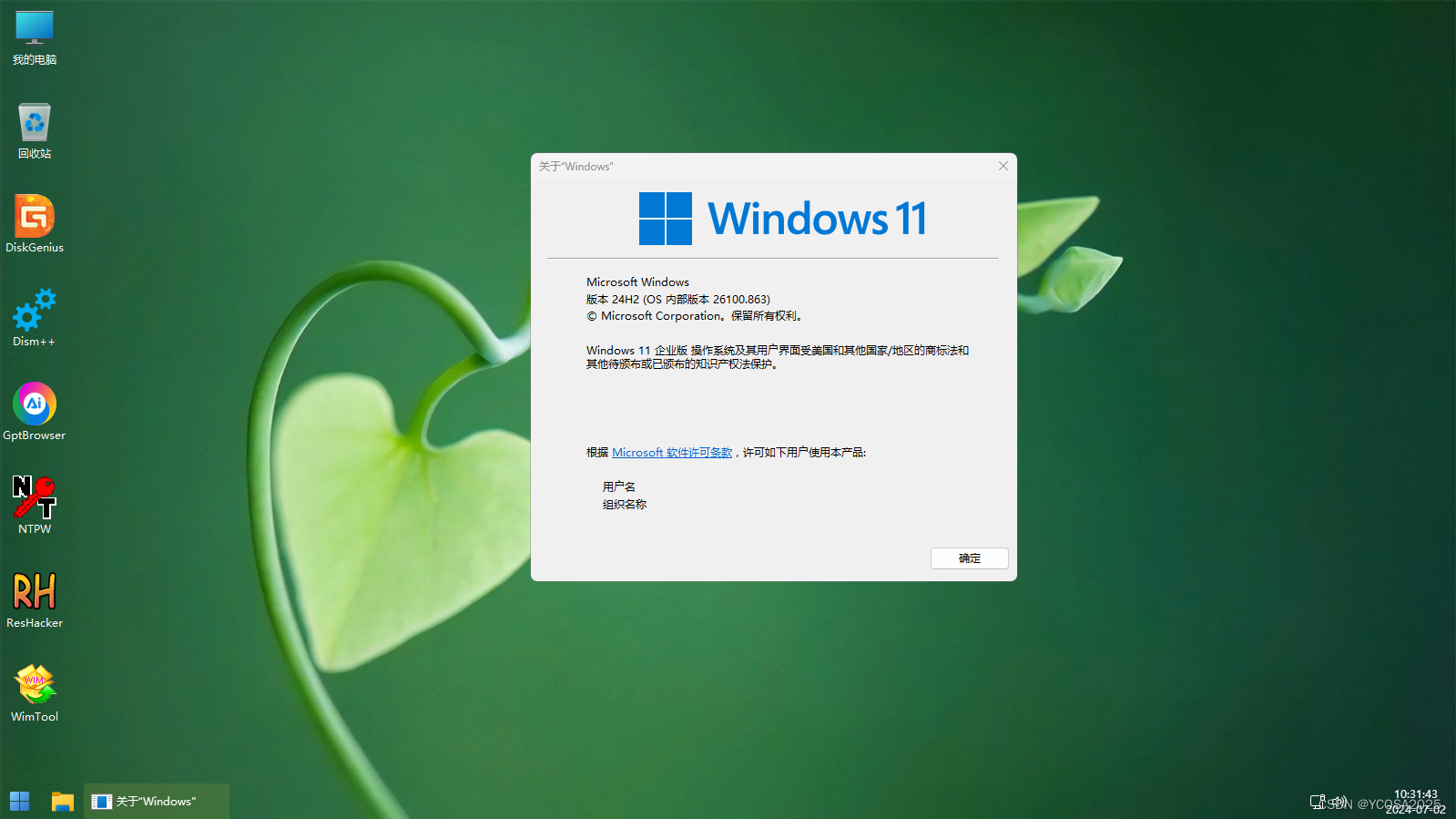
Task: Launch DiskGenius from the desktop
Action: click(x=35, y=224)
